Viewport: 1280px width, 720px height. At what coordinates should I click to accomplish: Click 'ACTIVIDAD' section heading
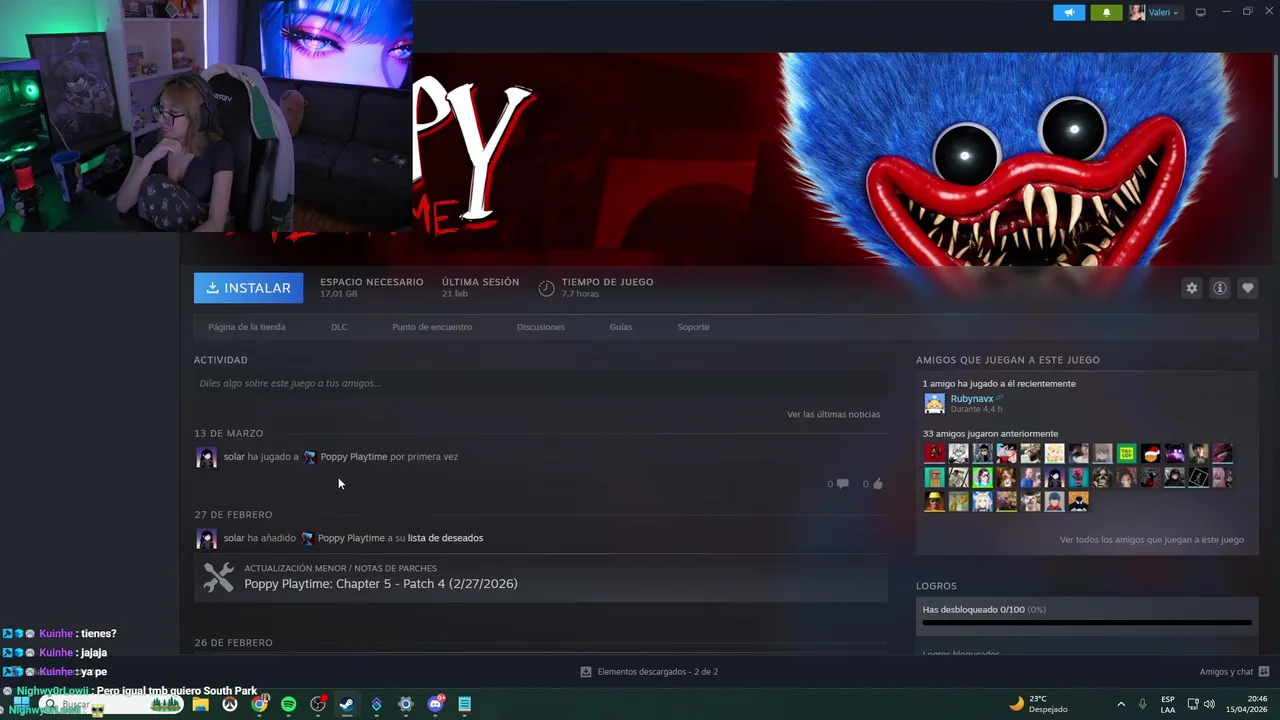[221, 360]
